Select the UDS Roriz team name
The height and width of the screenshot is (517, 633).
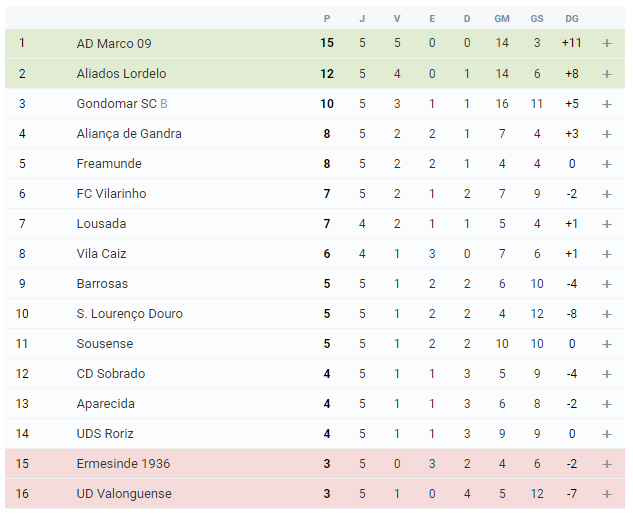[x=105, y=433]
